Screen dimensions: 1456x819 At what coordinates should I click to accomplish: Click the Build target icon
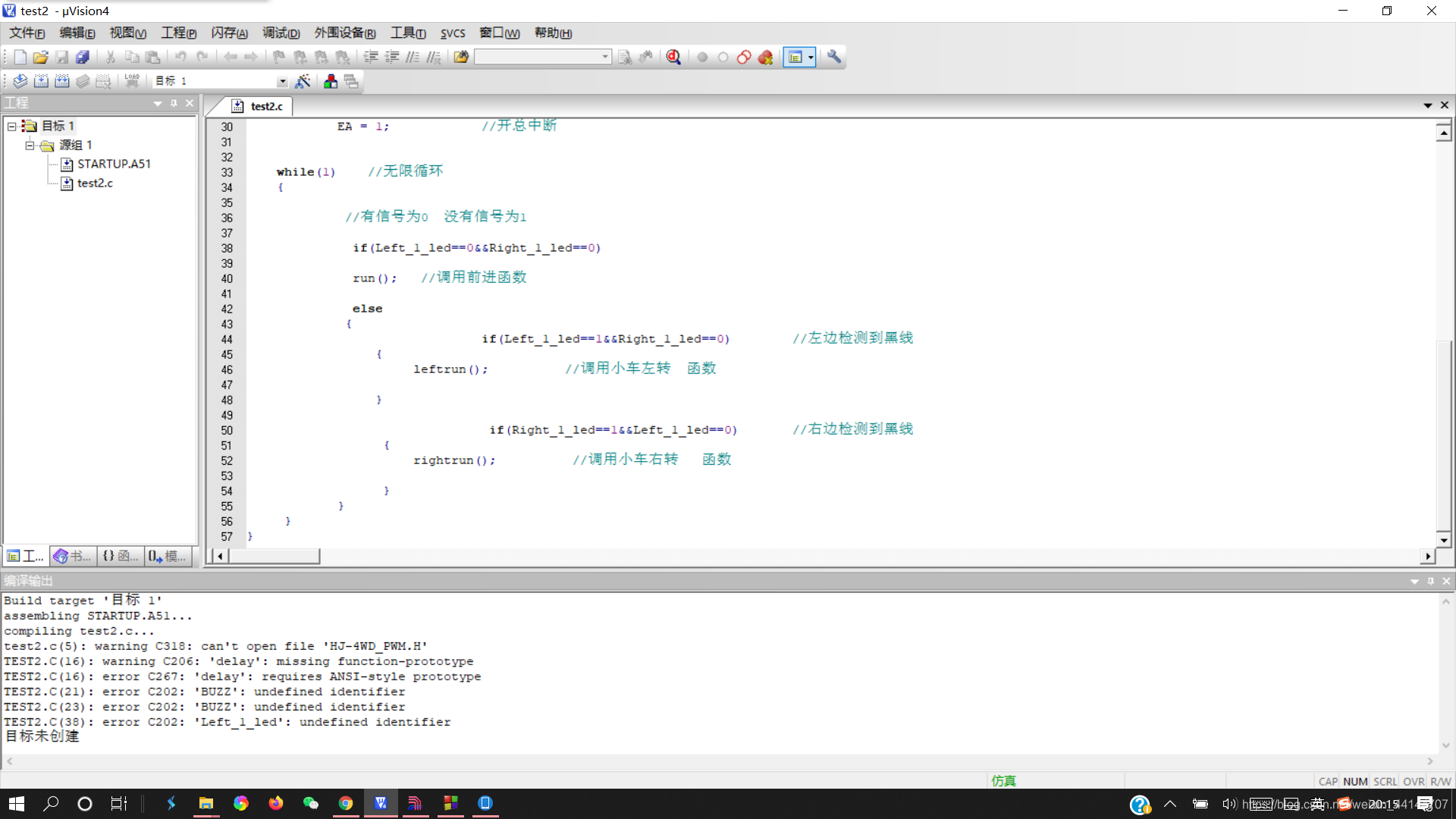click(41, 81)
